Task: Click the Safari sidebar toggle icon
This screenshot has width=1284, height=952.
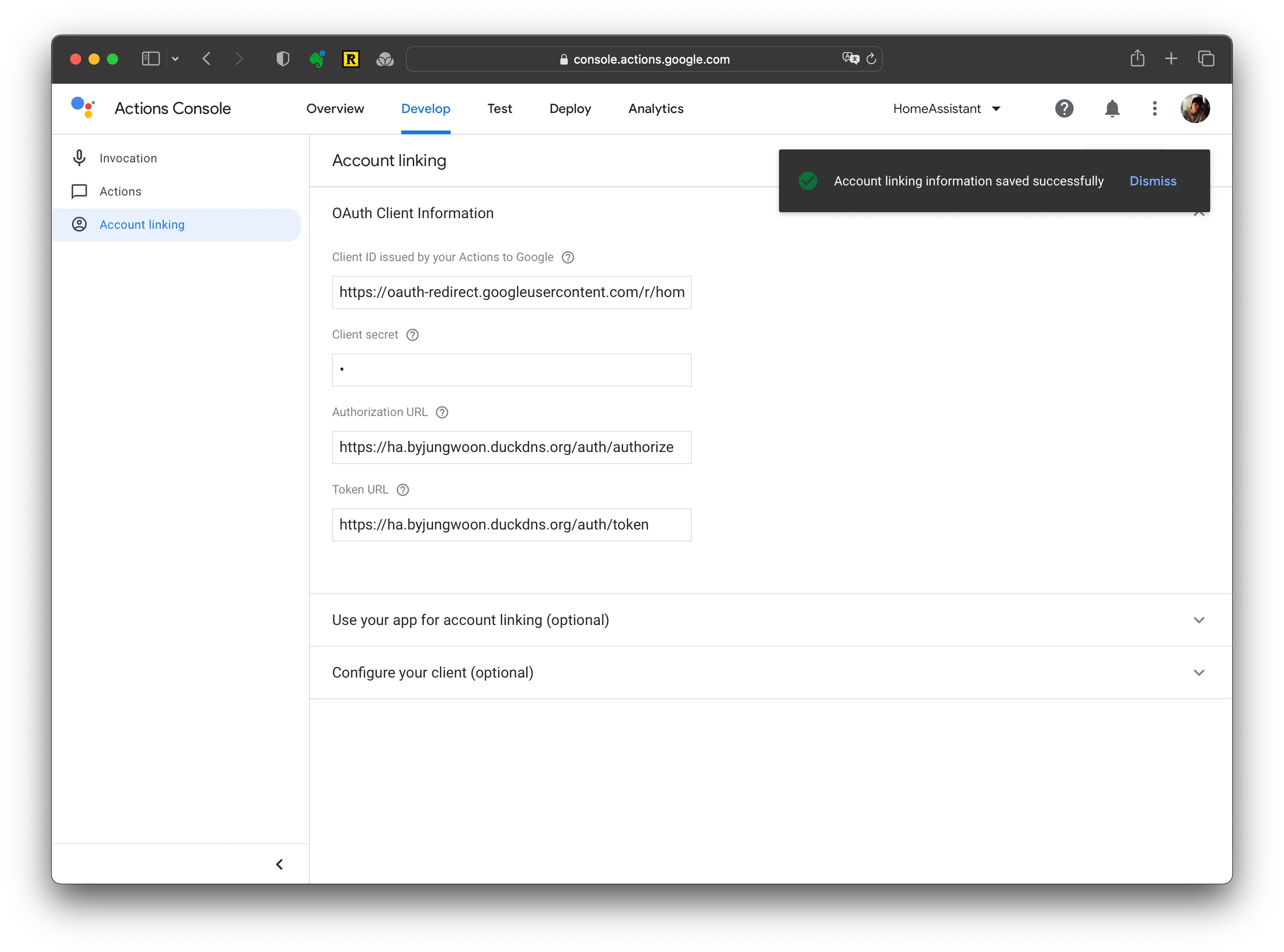Action: tap(150, 59)
